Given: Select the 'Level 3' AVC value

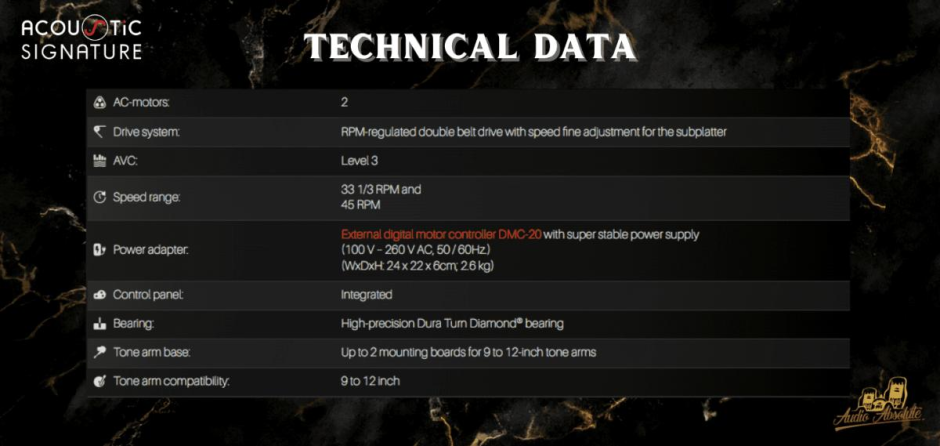Looking at the screenshot, I should (x=359, y=160).
